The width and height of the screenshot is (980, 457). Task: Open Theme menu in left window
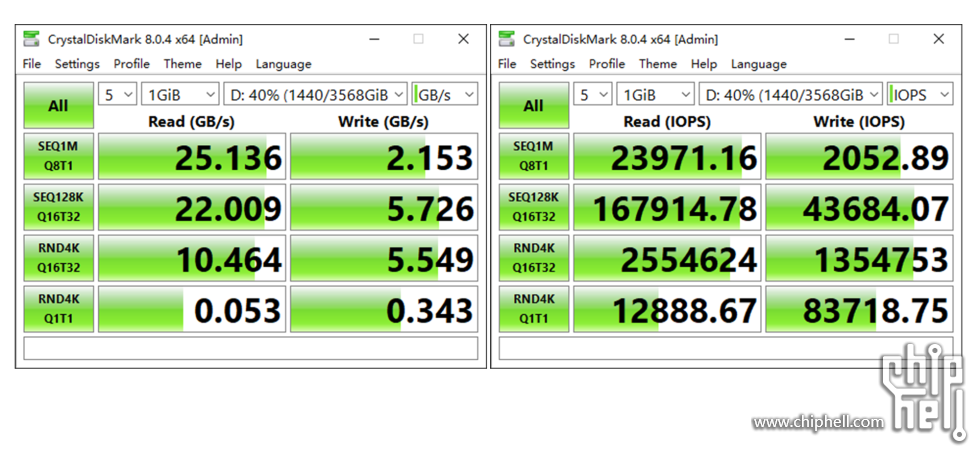coord(182,64)
